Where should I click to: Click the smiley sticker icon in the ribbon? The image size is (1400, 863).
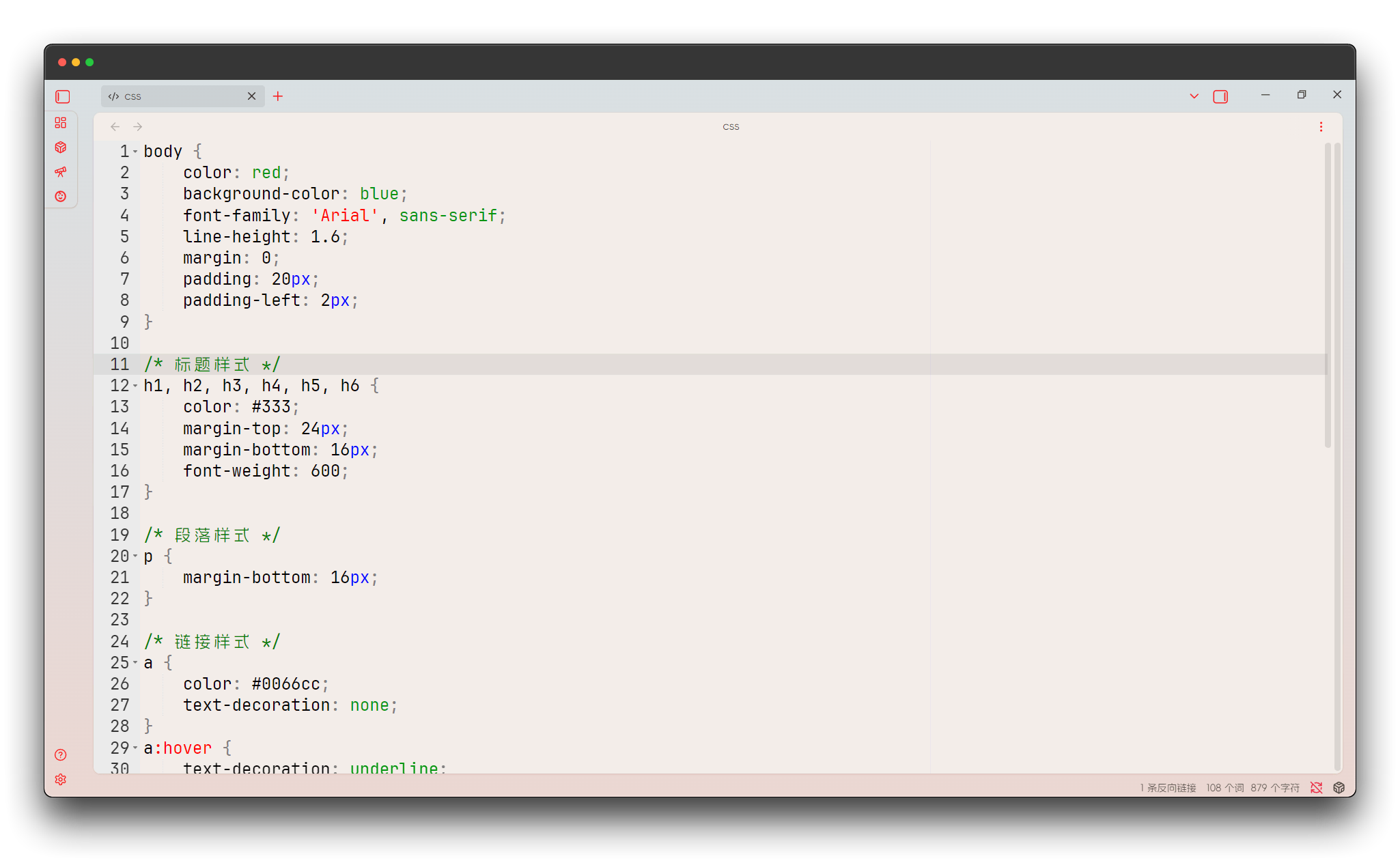coord(61,196)
